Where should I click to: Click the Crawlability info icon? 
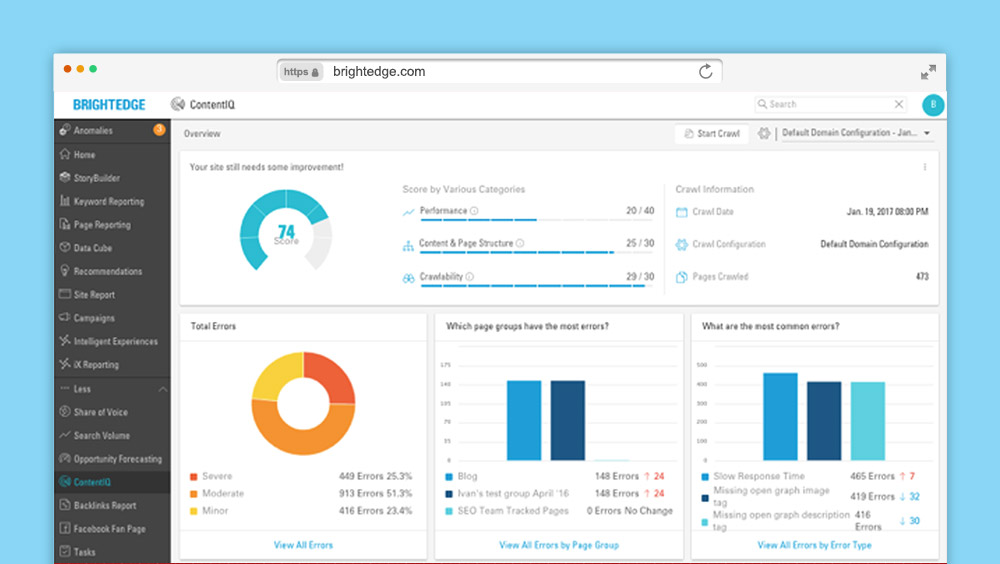[x=469, y=277]
